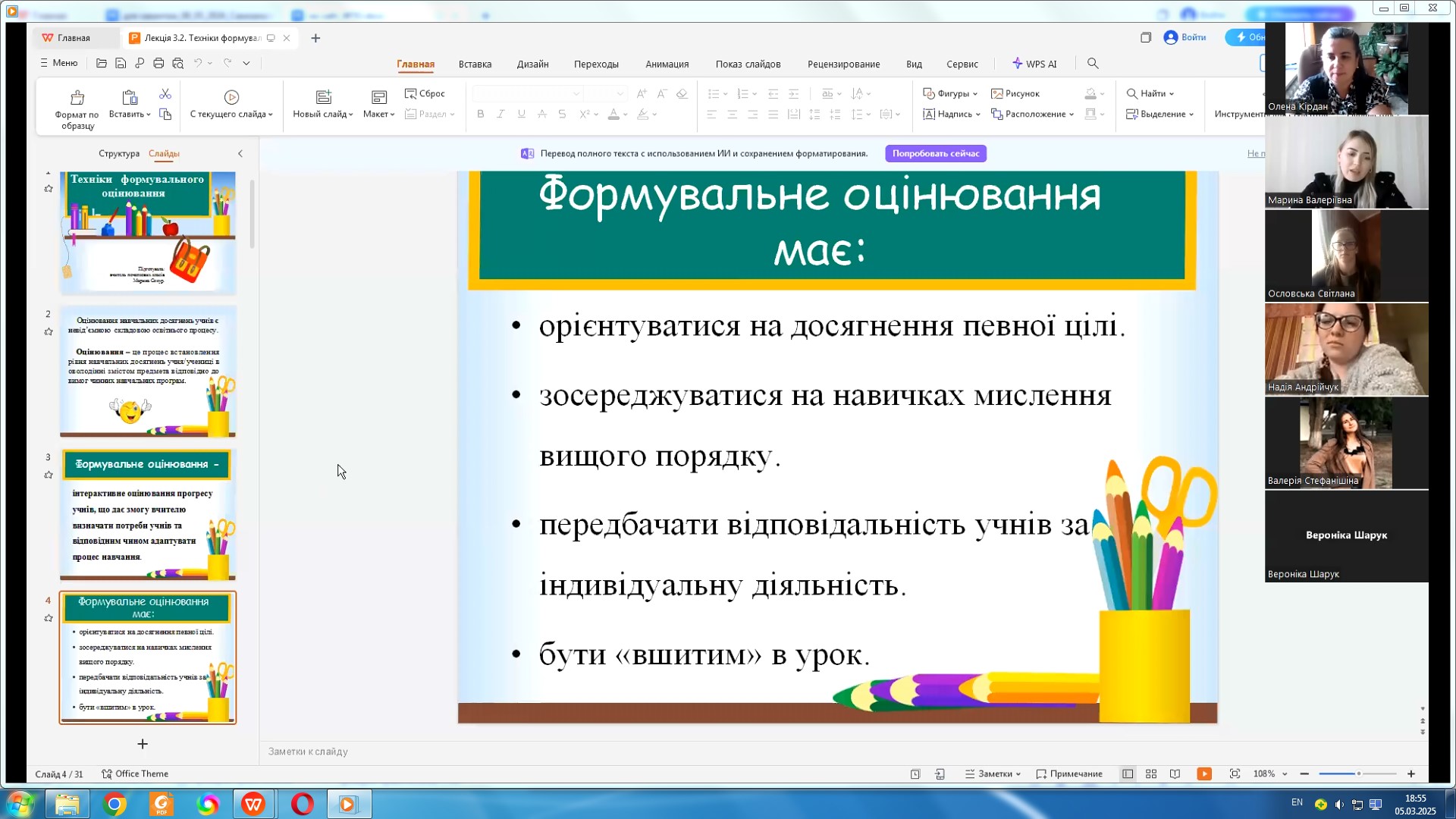Open the Надпись text box dropdown
Viewport: 1456px width, 819px height.
click(x=952, y=115)
